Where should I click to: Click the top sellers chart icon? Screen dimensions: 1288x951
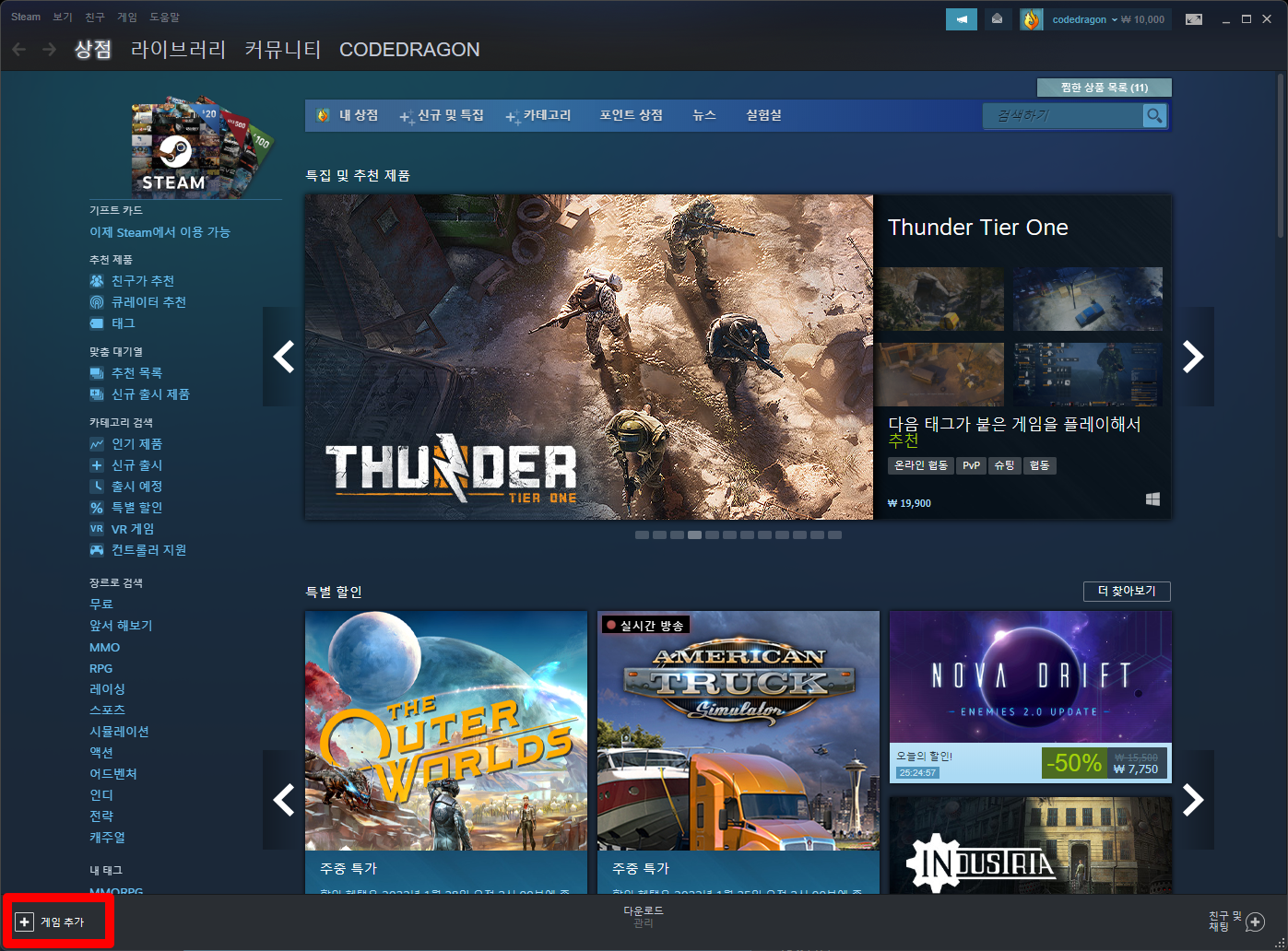tap(97, 444)
